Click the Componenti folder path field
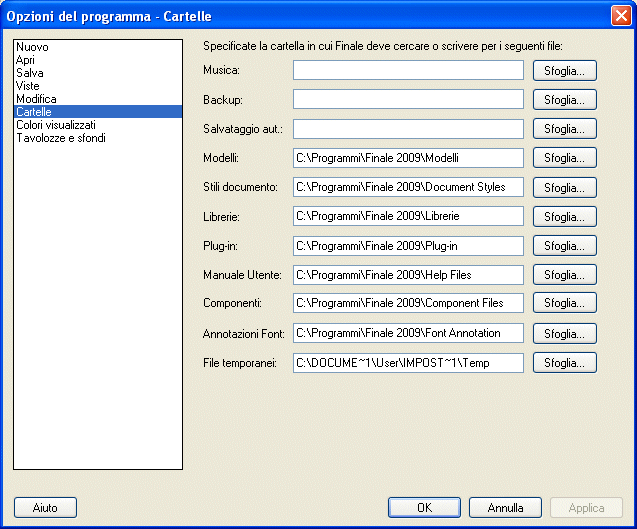Screen dimensions: 637x529 click(408, 303)
